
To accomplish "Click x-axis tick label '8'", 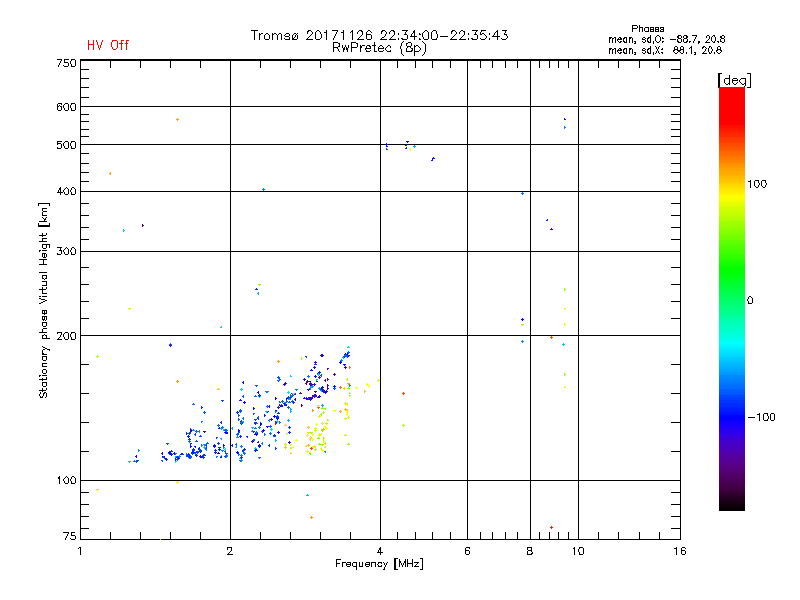I will [x=530, y=551].
